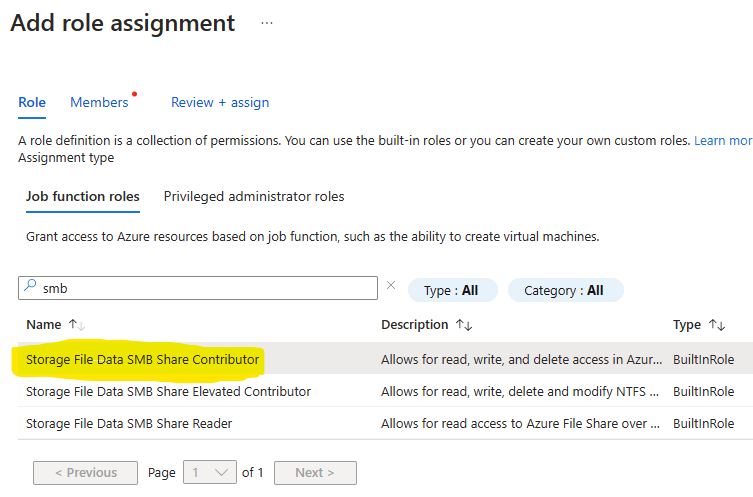Select Storage File Data SMB Share Reader role
753x497 pixels.
pos(129,424)
